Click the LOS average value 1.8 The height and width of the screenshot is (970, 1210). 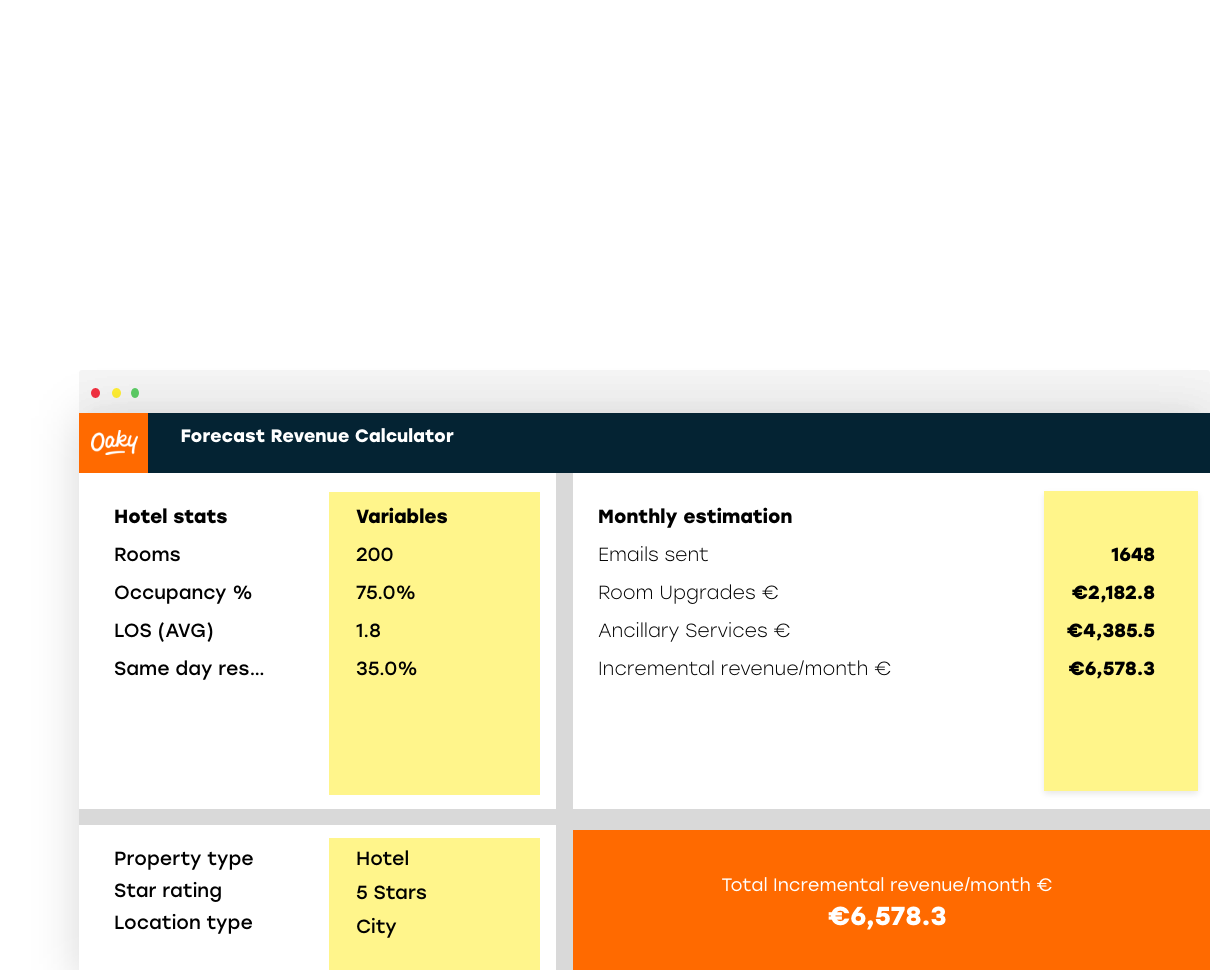[x=368, y=631]
